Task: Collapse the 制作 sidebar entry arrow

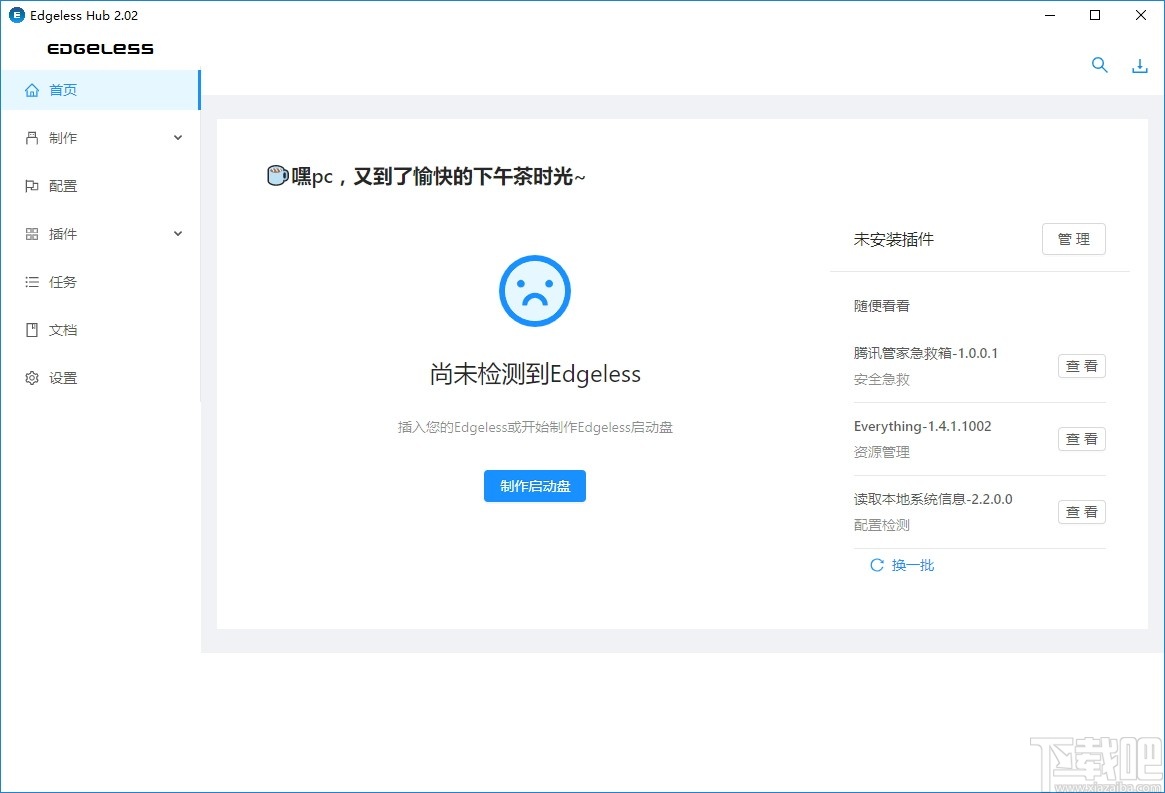Action: coord(177,137)
